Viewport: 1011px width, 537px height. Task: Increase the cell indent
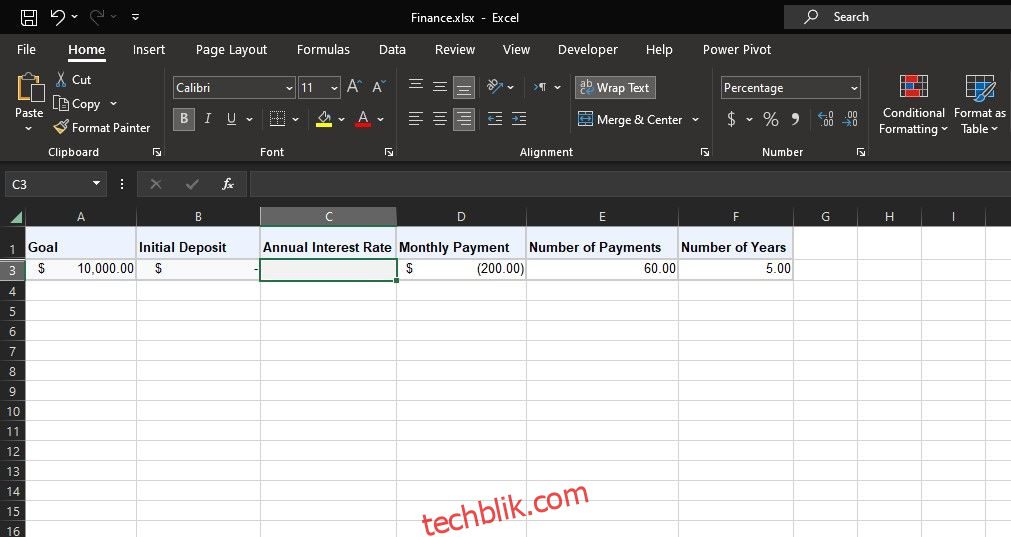(x=519, y=119)
